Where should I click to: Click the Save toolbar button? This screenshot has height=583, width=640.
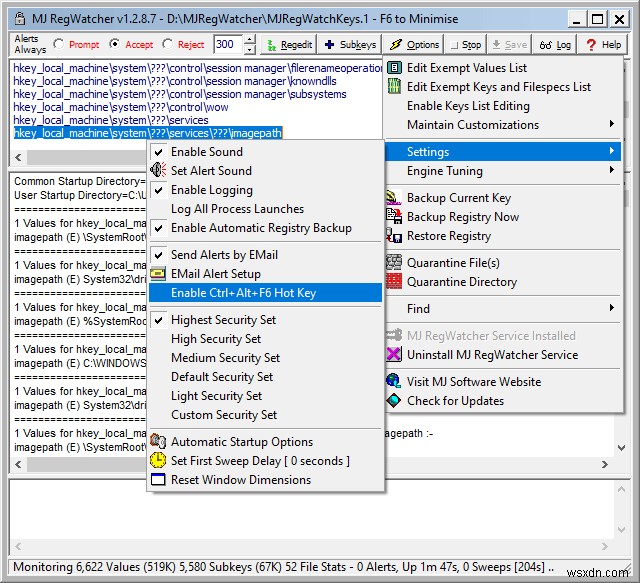[509, 45]
